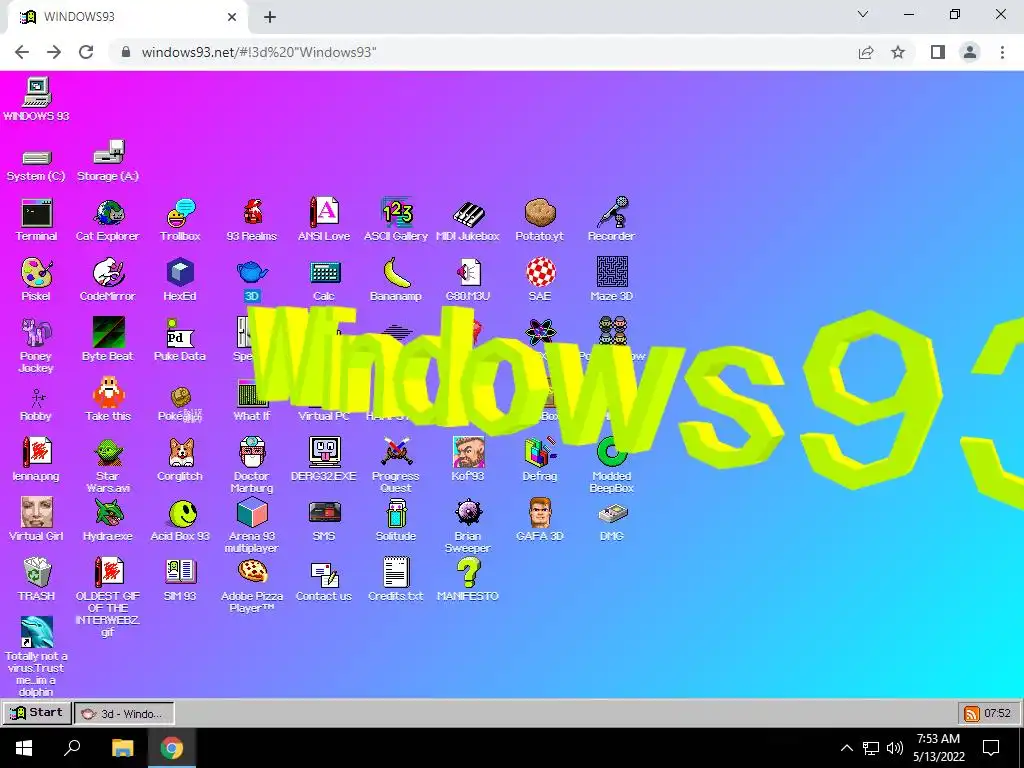Open the Trollbox chat icon
This screenshot has width=1024, height=768.
180,213
